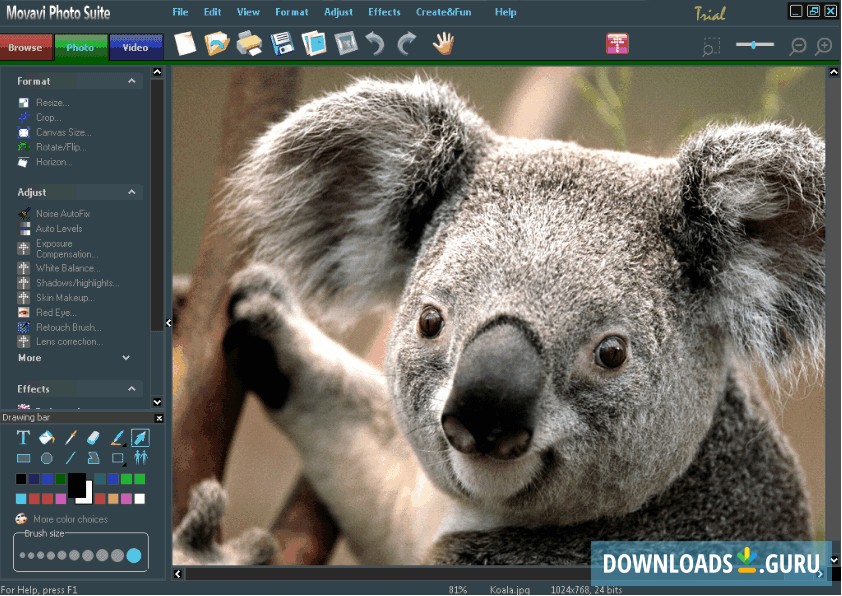Screen dimensions: 842x596
Task: Select the Text tool in the Drawing bar
Action: [x=23, y=437]
